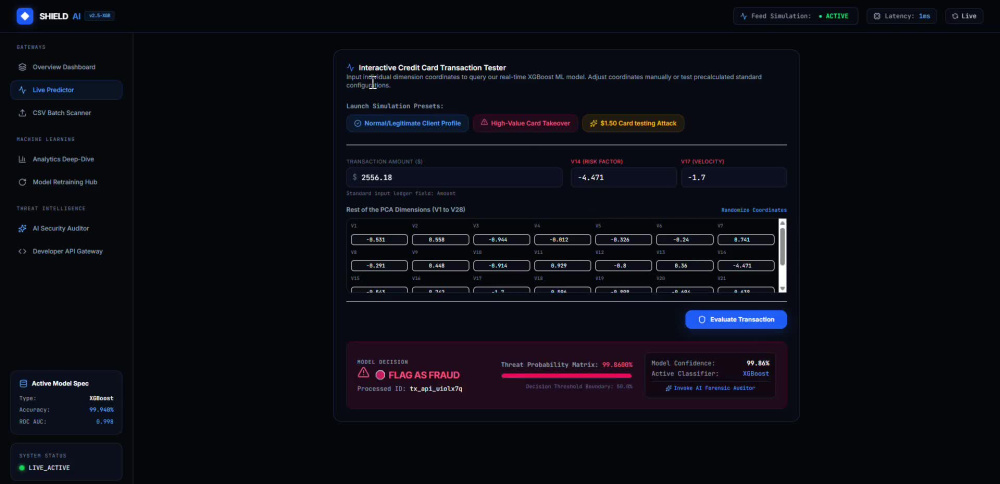
Task: Click the Standard input ledger field hint
Action: tap(401, 193)
